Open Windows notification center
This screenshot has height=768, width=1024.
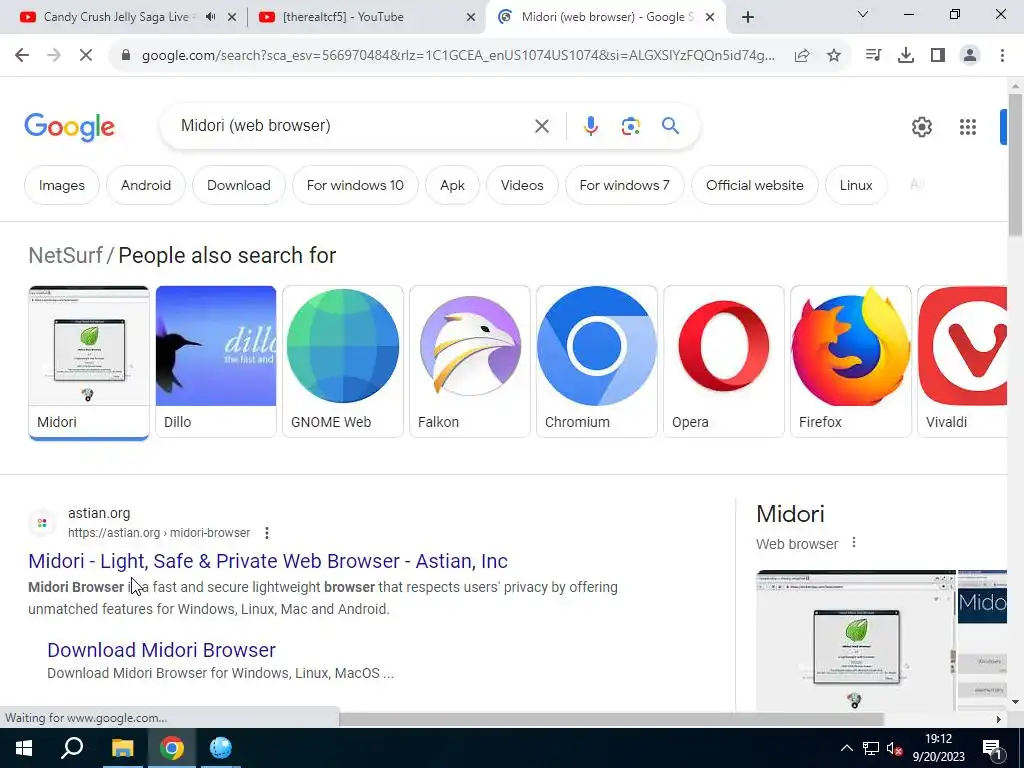[992, 748]
